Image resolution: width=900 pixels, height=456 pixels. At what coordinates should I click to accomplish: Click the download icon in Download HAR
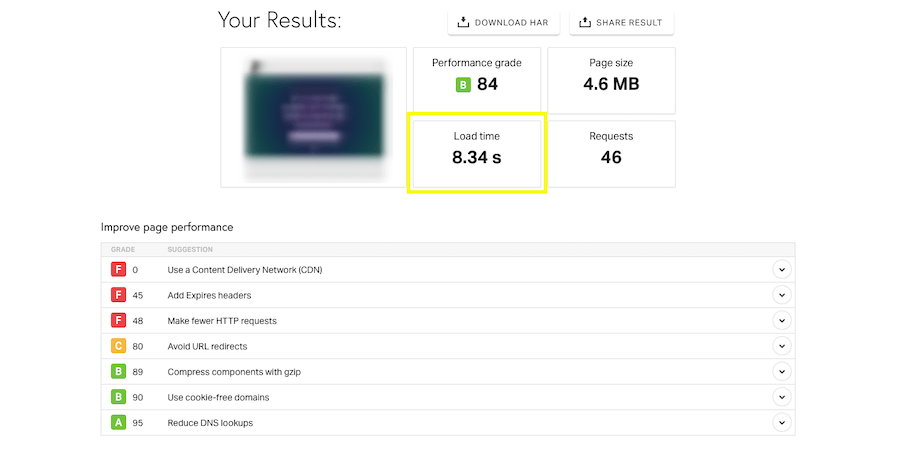[x=463, y=22]
